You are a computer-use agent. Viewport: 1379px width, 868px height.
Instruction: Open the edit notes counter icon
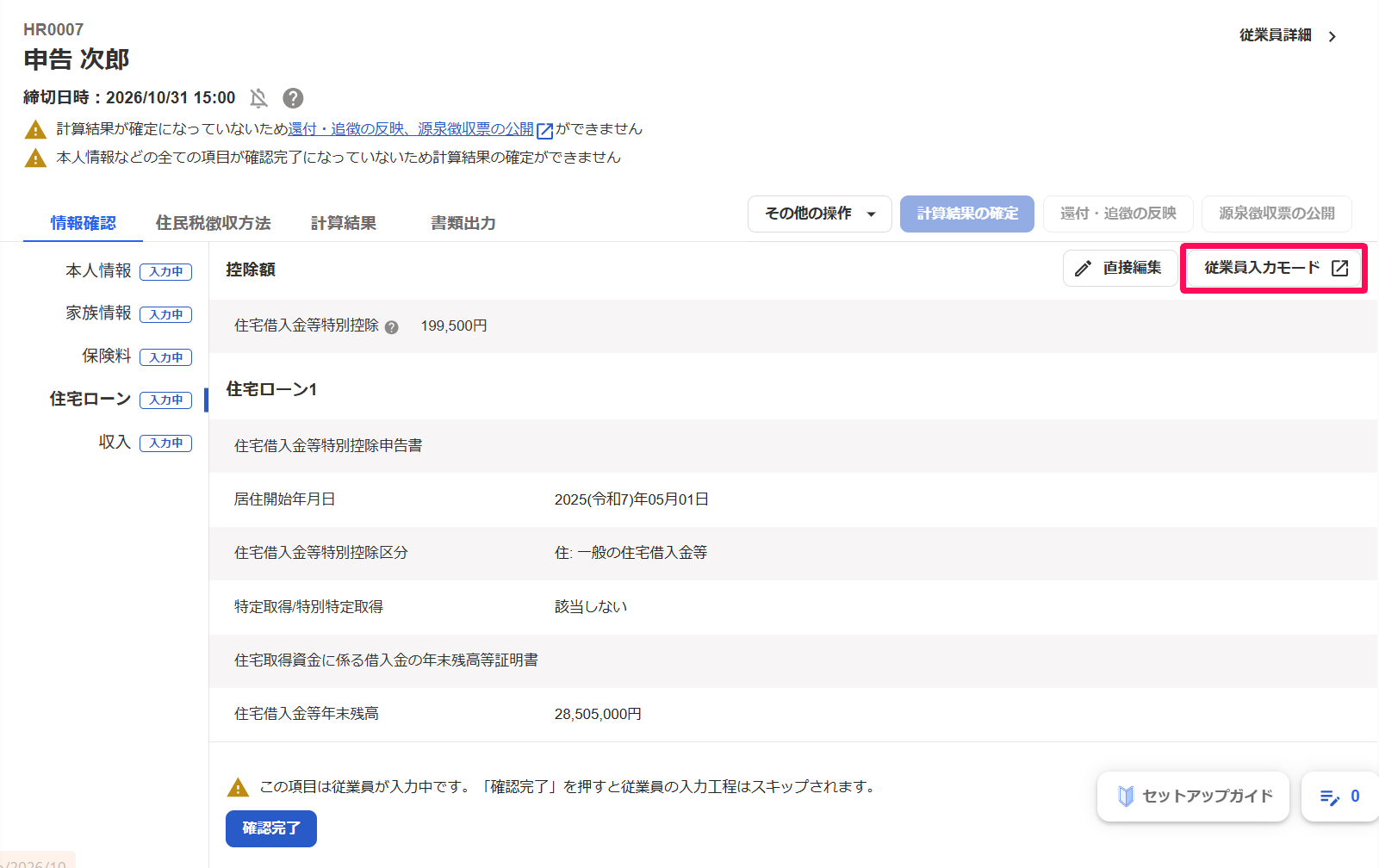tap(1330, 797)
